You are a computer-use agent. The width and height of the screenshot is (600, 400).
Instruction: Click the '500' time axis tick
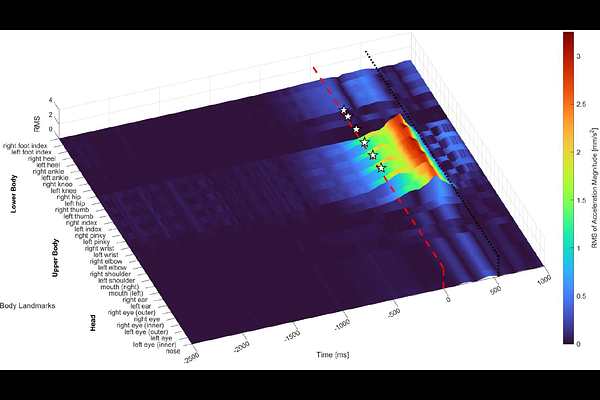coord(495,290)
